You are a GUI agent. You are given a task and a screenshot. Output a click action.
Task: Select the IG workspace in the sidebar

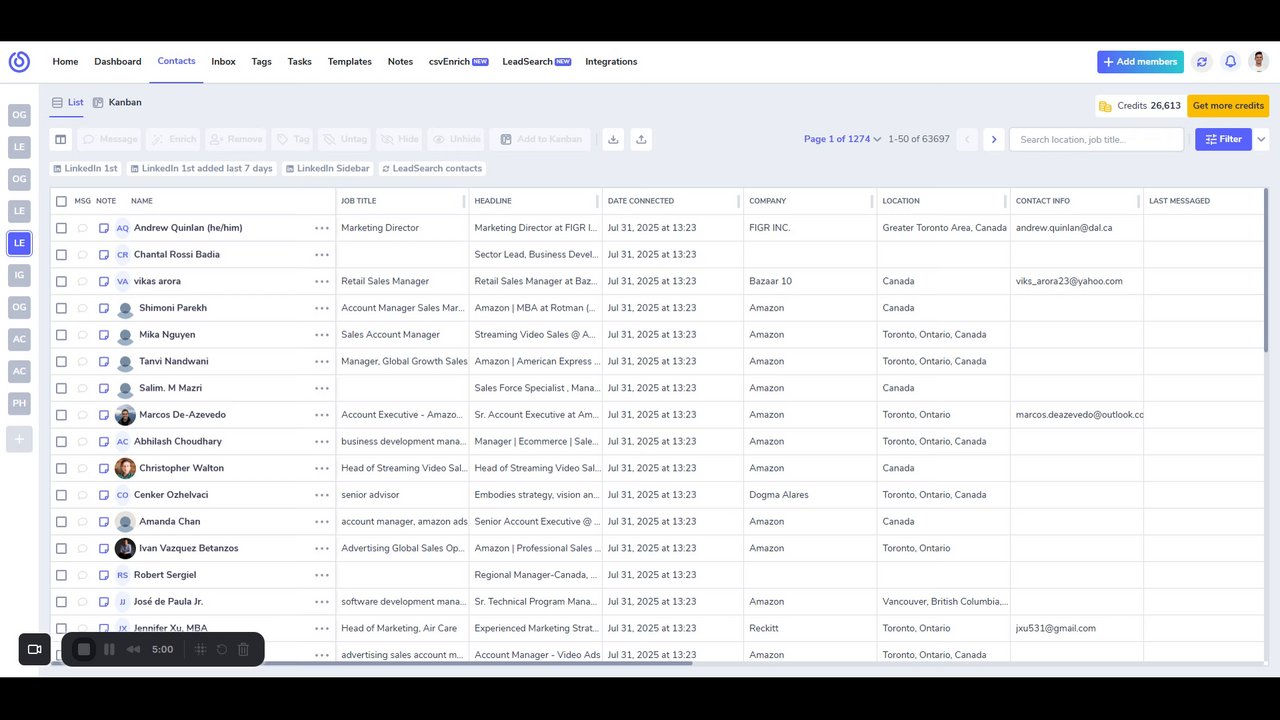[19, 274]
